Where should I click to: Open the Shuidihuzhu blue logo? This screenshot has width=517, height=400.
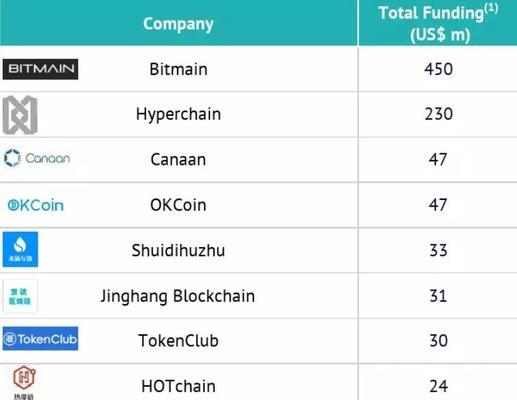[20, 249]
